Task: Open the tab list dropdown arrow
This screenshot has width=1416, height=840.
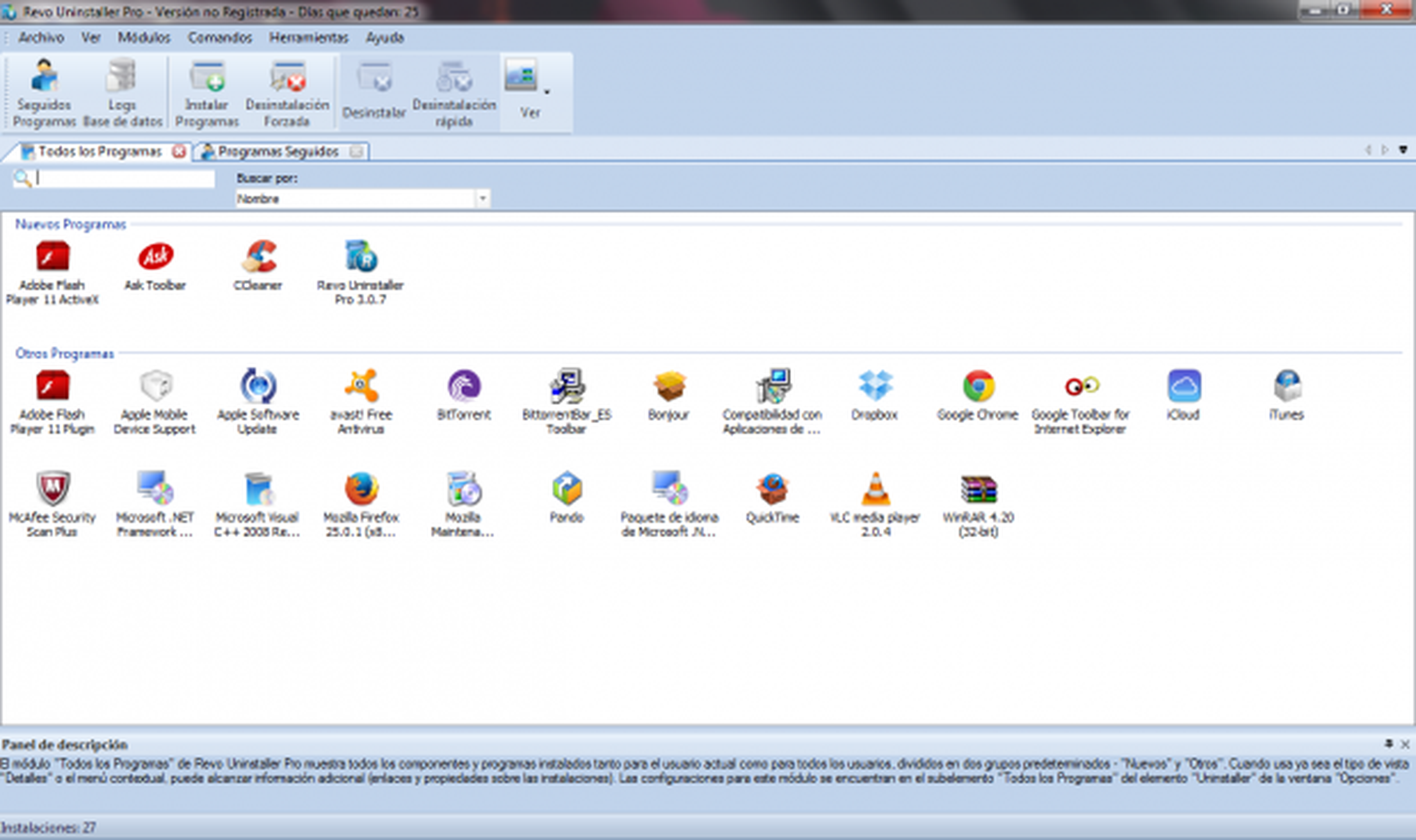Action: 1403,150
